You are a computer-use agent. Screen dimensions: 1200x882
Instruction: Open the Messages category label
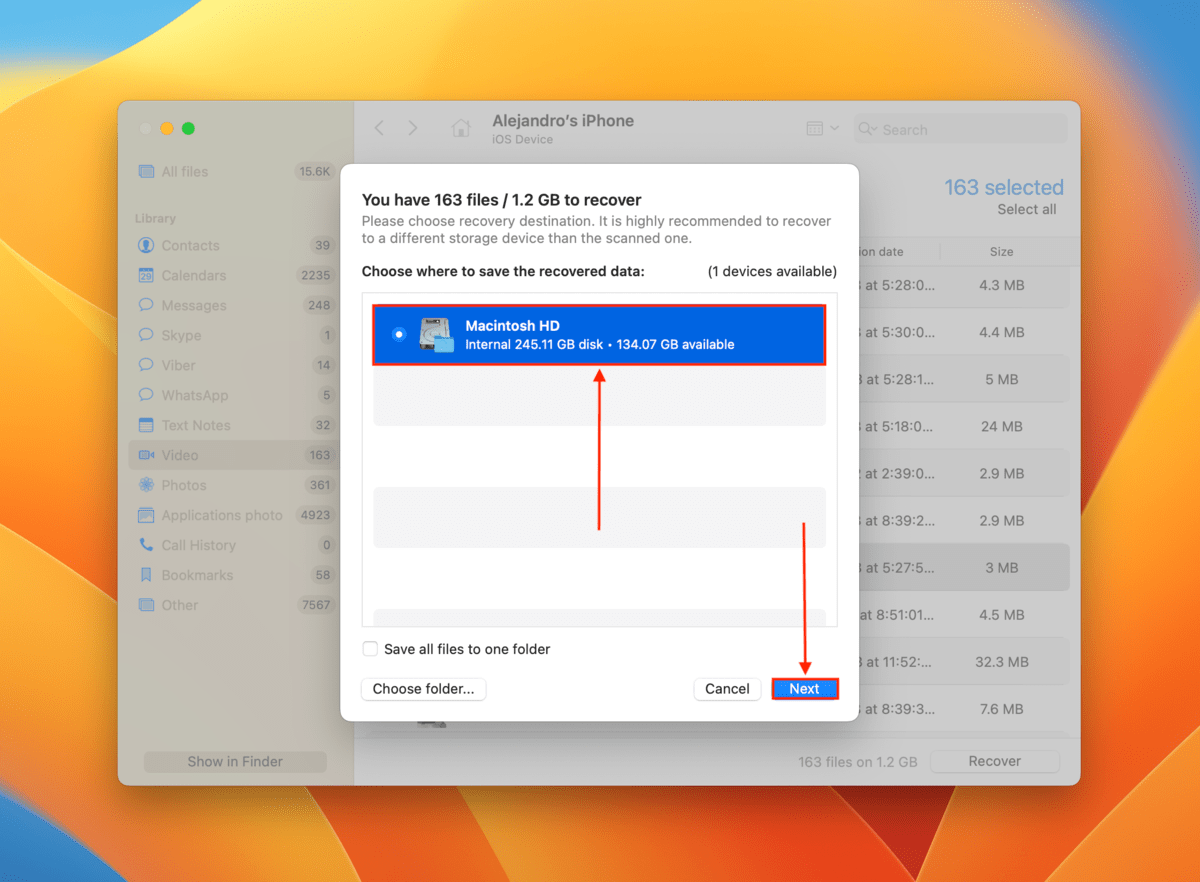point(194,305)
